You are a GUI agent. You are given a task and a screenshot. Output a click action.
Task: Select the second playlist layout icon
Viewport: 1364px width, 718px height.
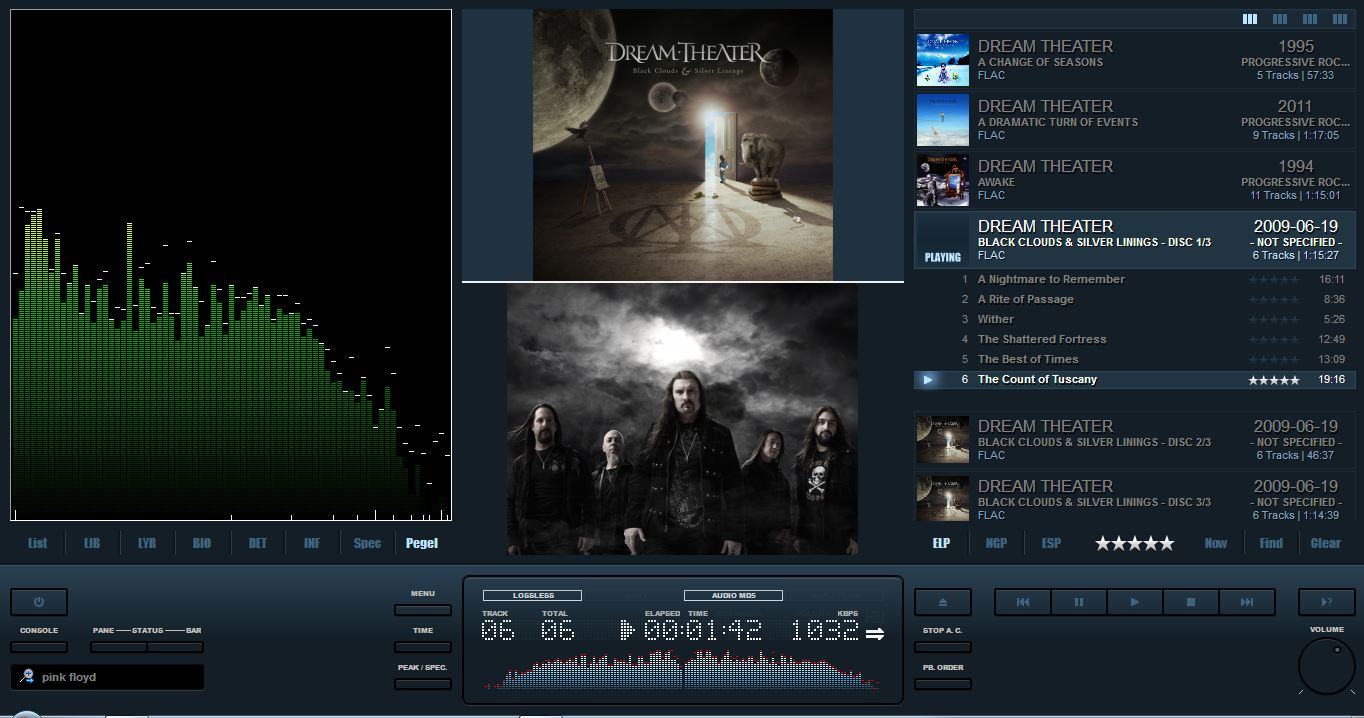[x=1279, y=19]
